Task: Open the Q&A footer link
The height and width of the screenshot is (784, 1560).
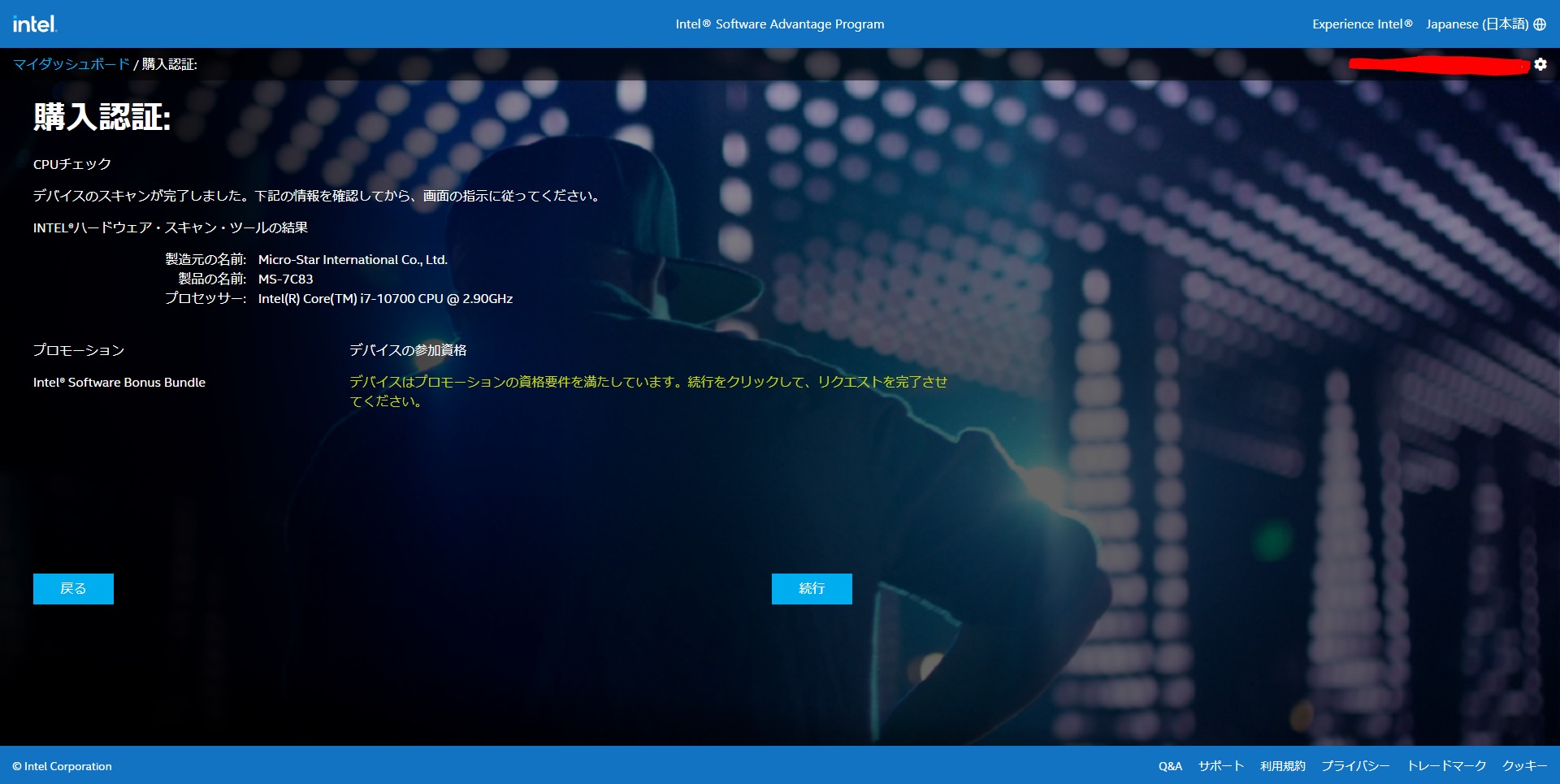Action: coord(1170,766)
